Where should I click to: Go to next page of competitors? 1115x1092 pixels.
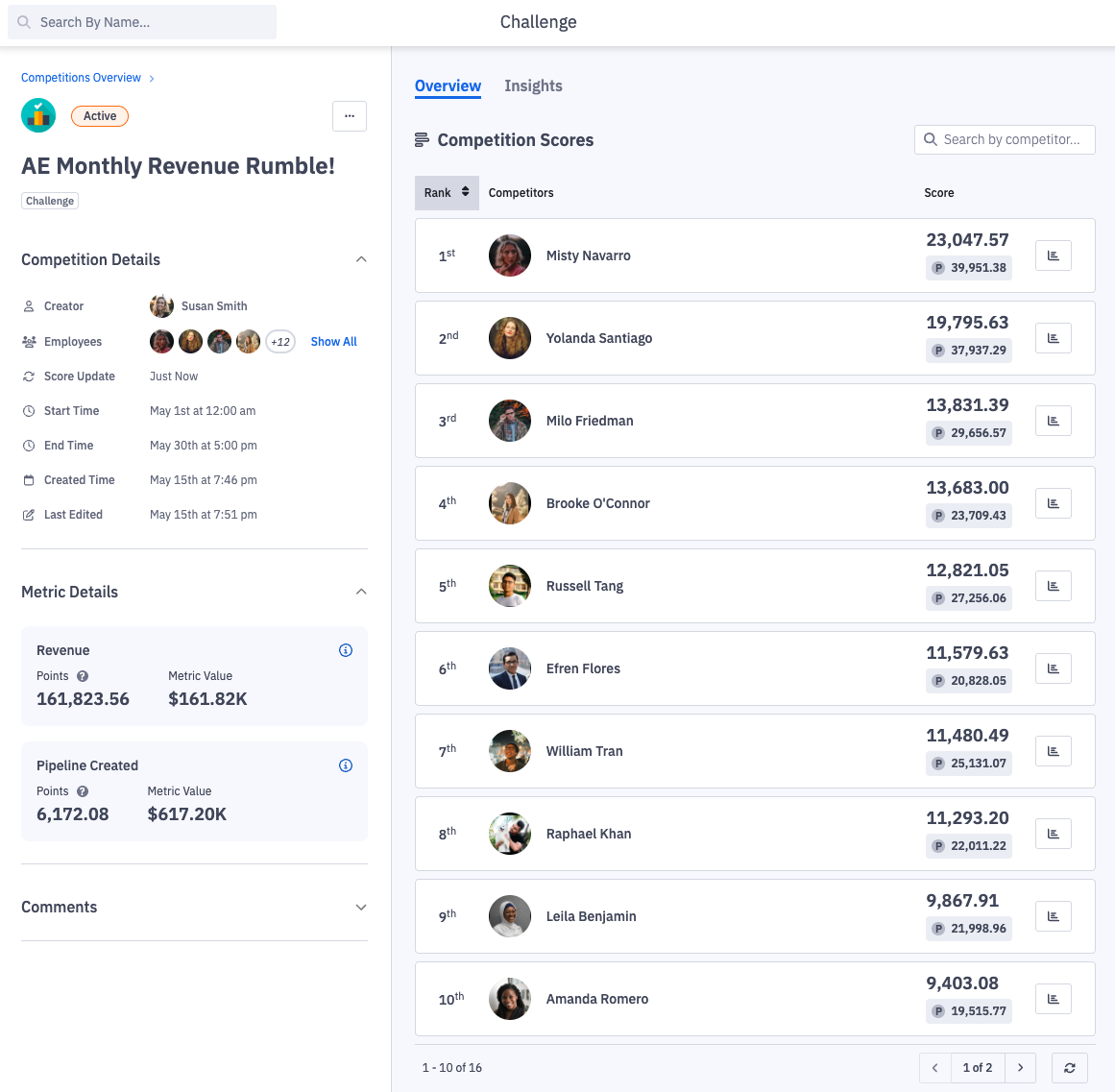click(1020, 1068)
